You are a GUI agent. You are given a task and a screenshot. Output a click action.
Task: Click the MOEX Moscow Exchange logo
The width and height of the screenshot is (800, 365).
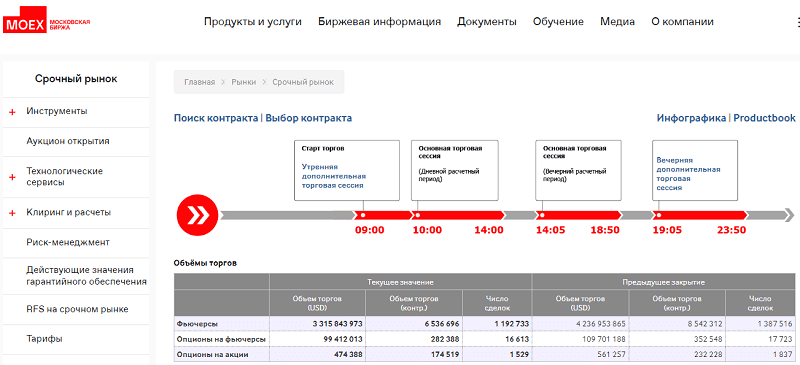[47, 20]
